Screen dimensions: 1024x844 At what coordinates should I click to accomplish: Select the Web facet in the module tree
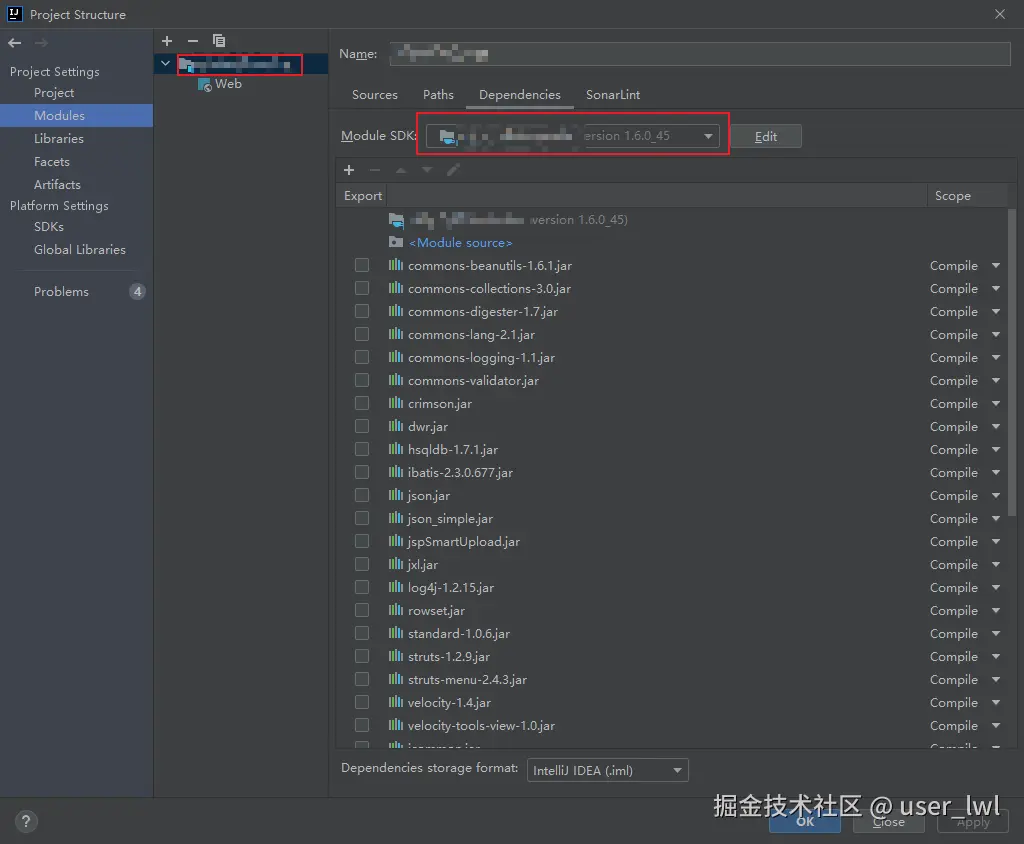coord(228,84)
